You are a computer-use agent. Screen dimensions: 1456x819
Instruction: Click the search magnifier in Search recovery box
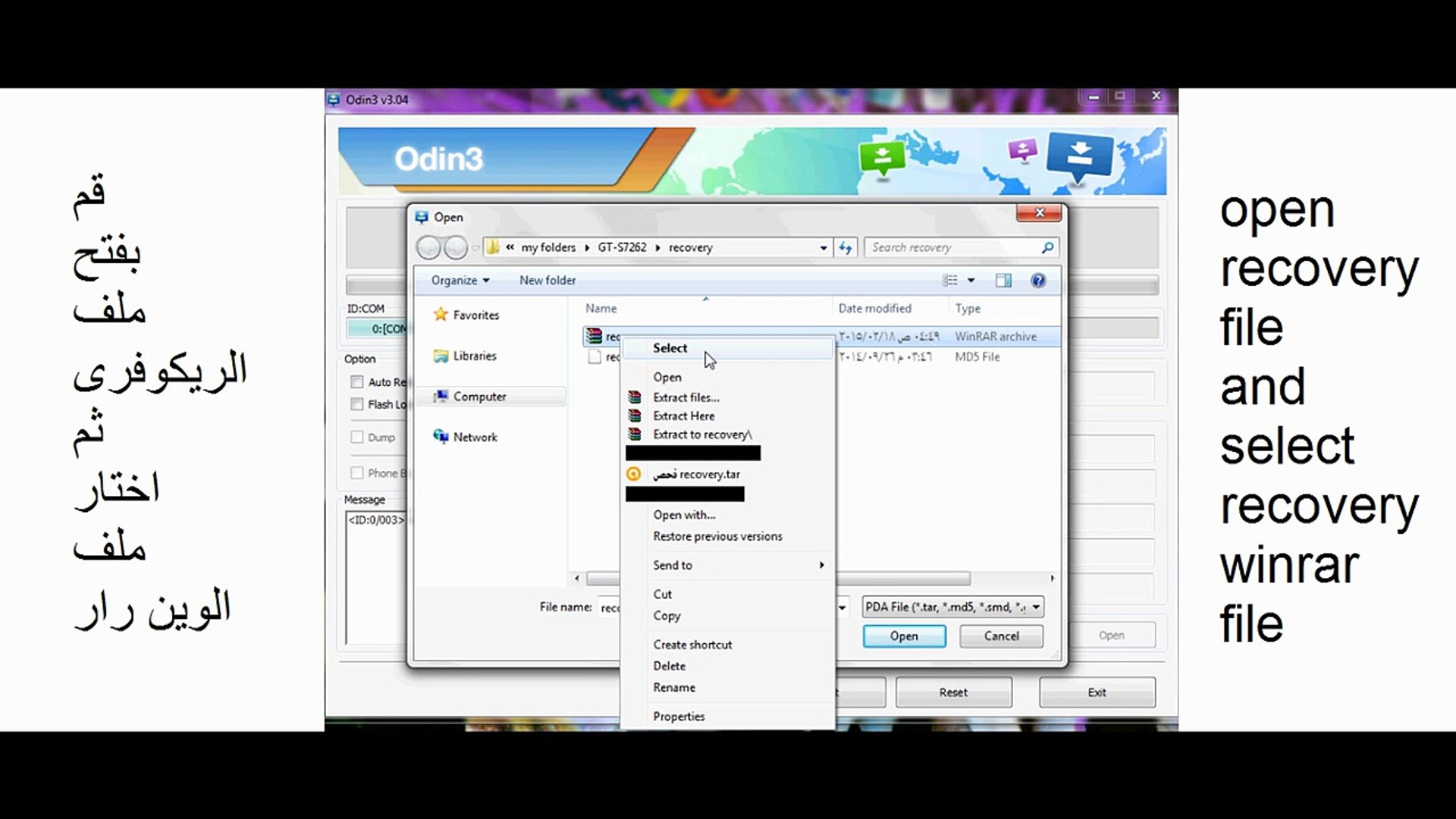coord(1047,247)
